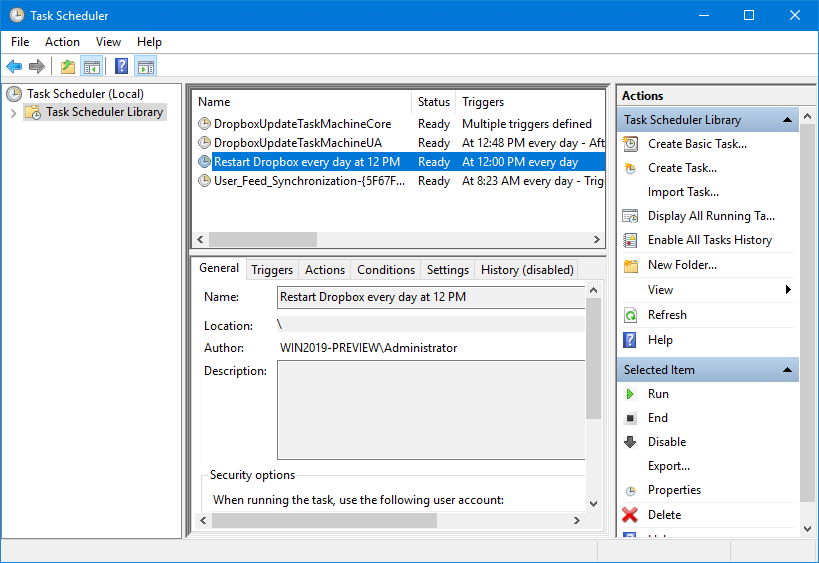
Task: Select the User_Feed_Synchronization task row
Action: click(399, 181)
